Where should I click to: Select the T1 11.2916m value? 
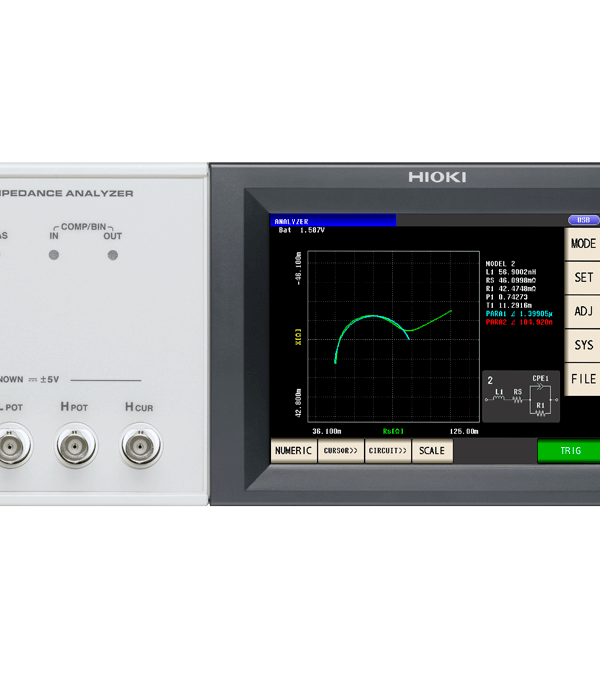tap(509, 305)
